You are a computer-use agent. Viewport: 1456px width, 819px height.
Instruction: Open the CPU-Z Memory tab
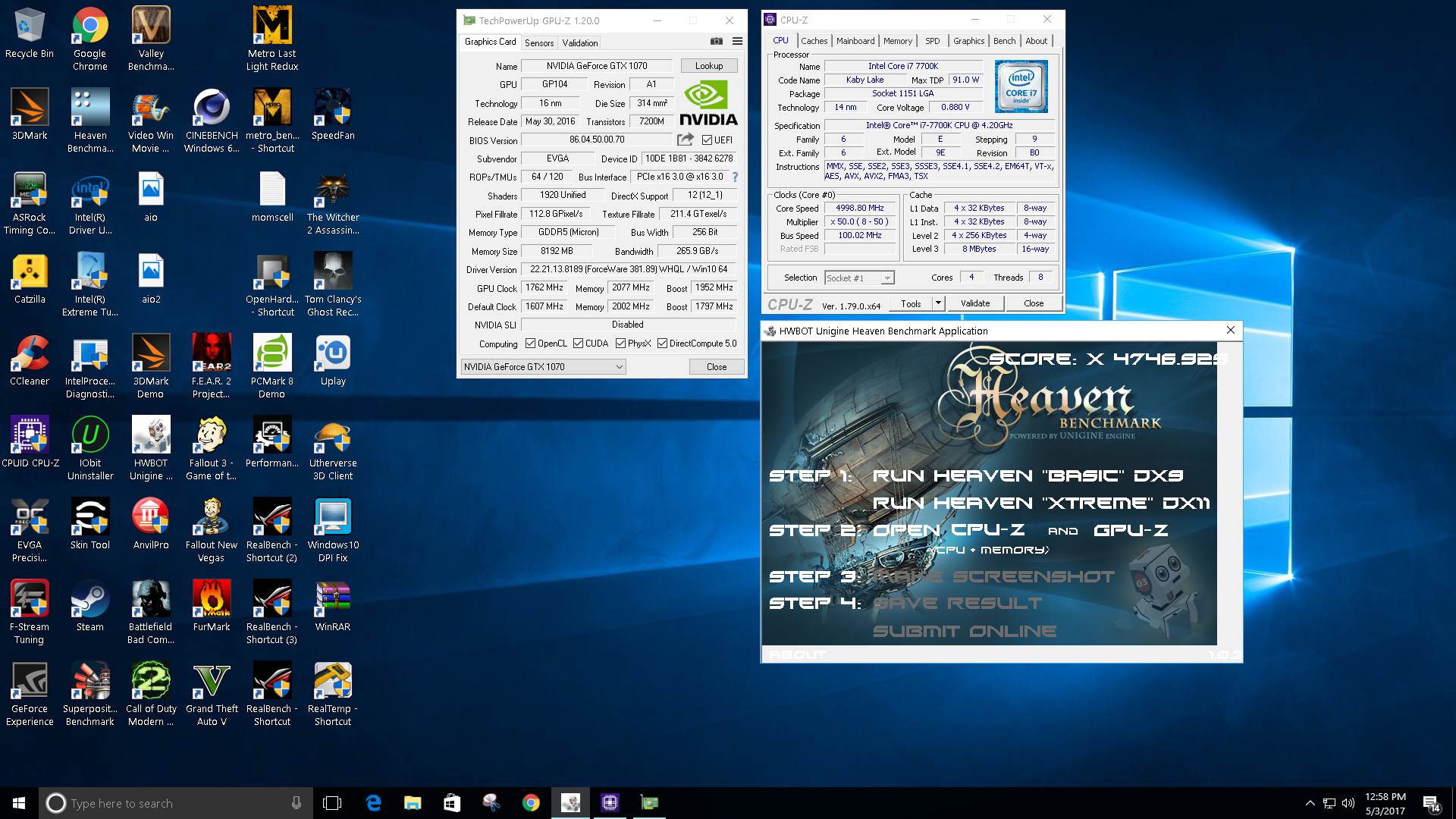(x=898, y=41)
